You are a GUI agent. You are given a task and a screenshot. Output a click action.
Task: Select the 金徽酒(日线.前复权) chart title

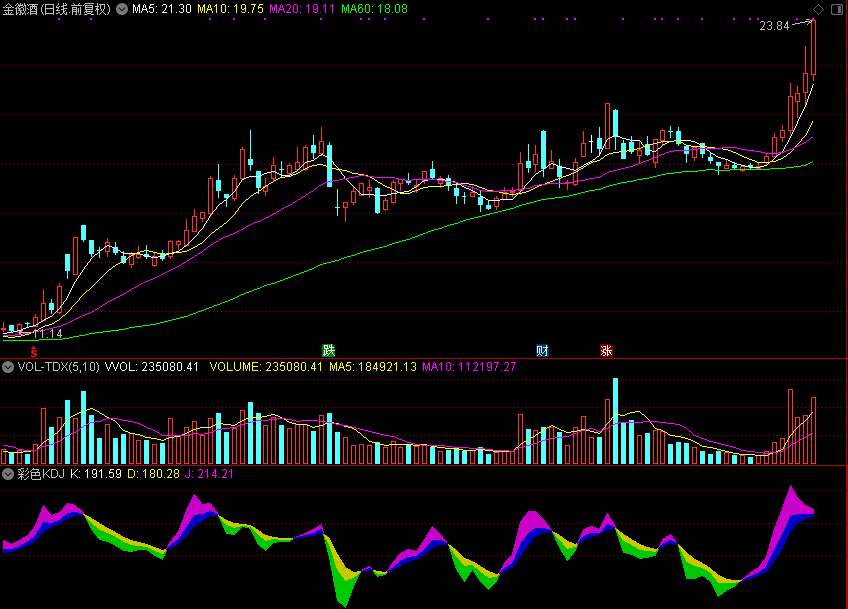pos(57,9)
